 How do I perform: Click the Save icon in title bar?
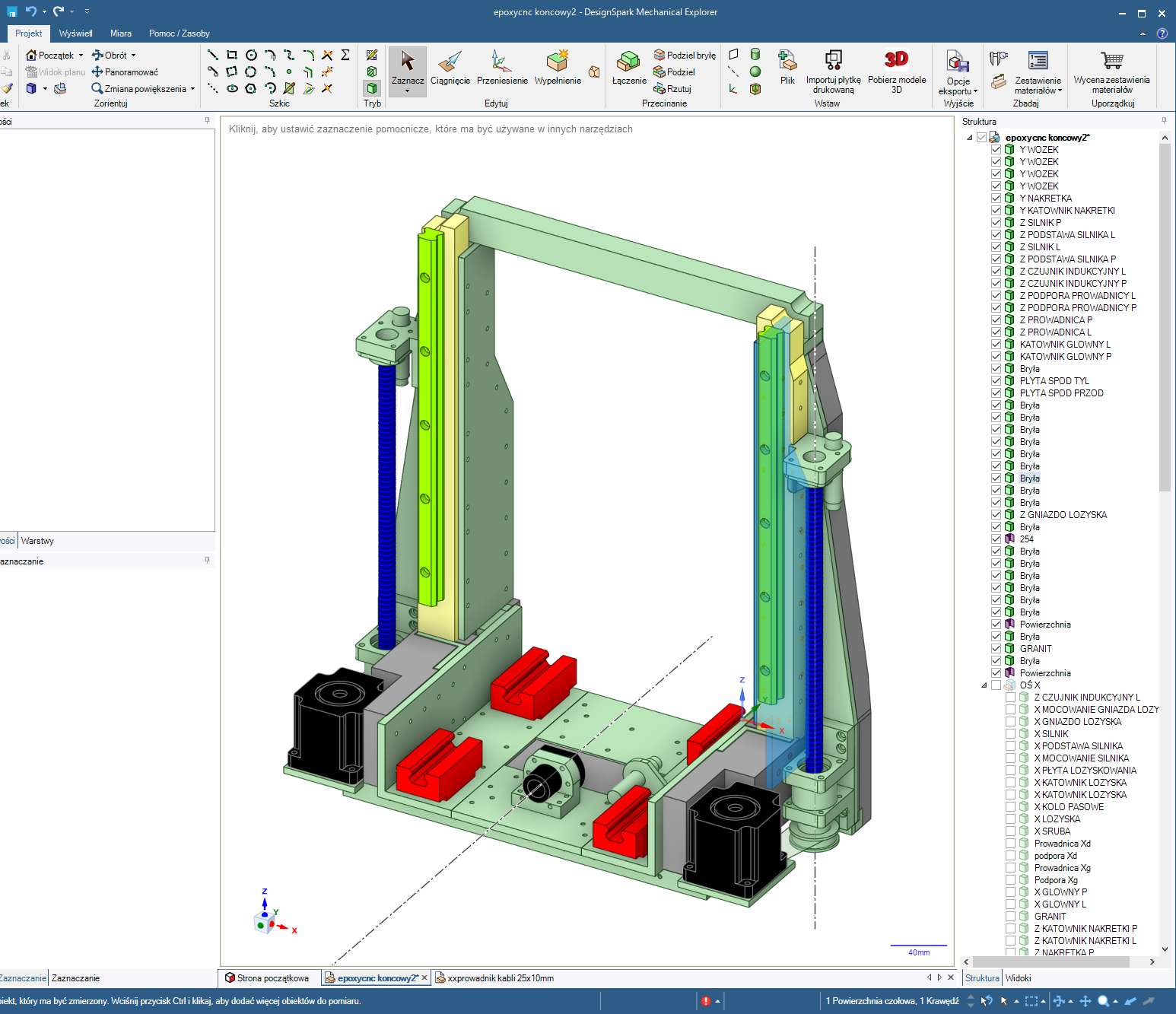11,11
